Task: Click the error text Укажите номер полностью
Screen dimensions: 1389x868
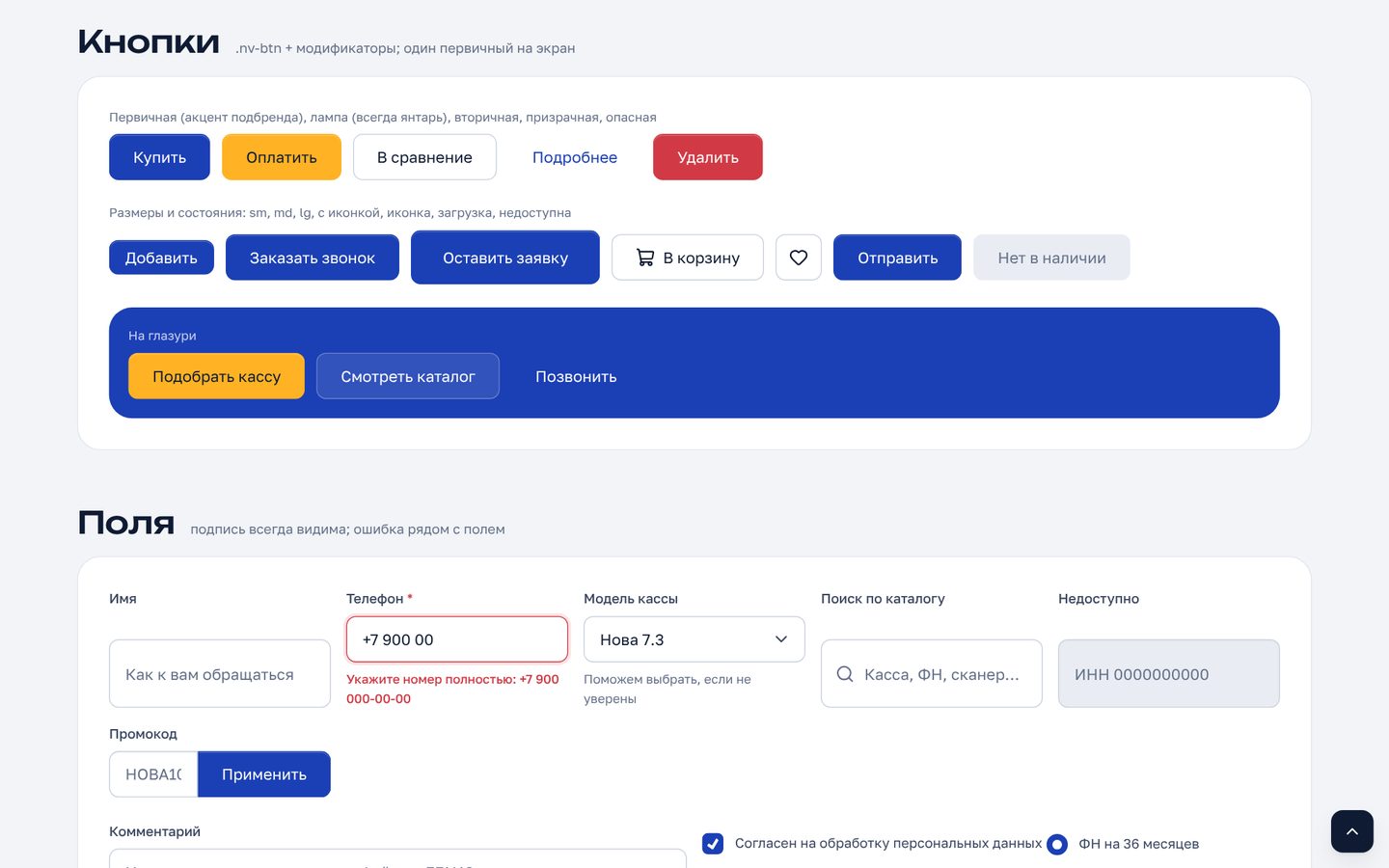Action: pyautogui.click(x=452, y=689)
